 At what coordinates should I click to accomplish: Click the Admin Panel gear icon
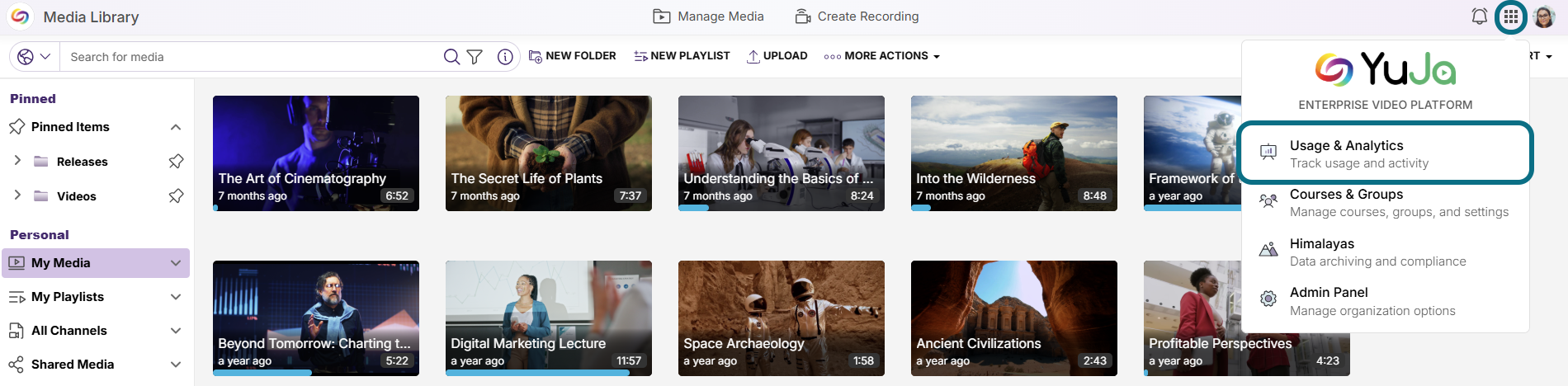tap(1268, 299)
